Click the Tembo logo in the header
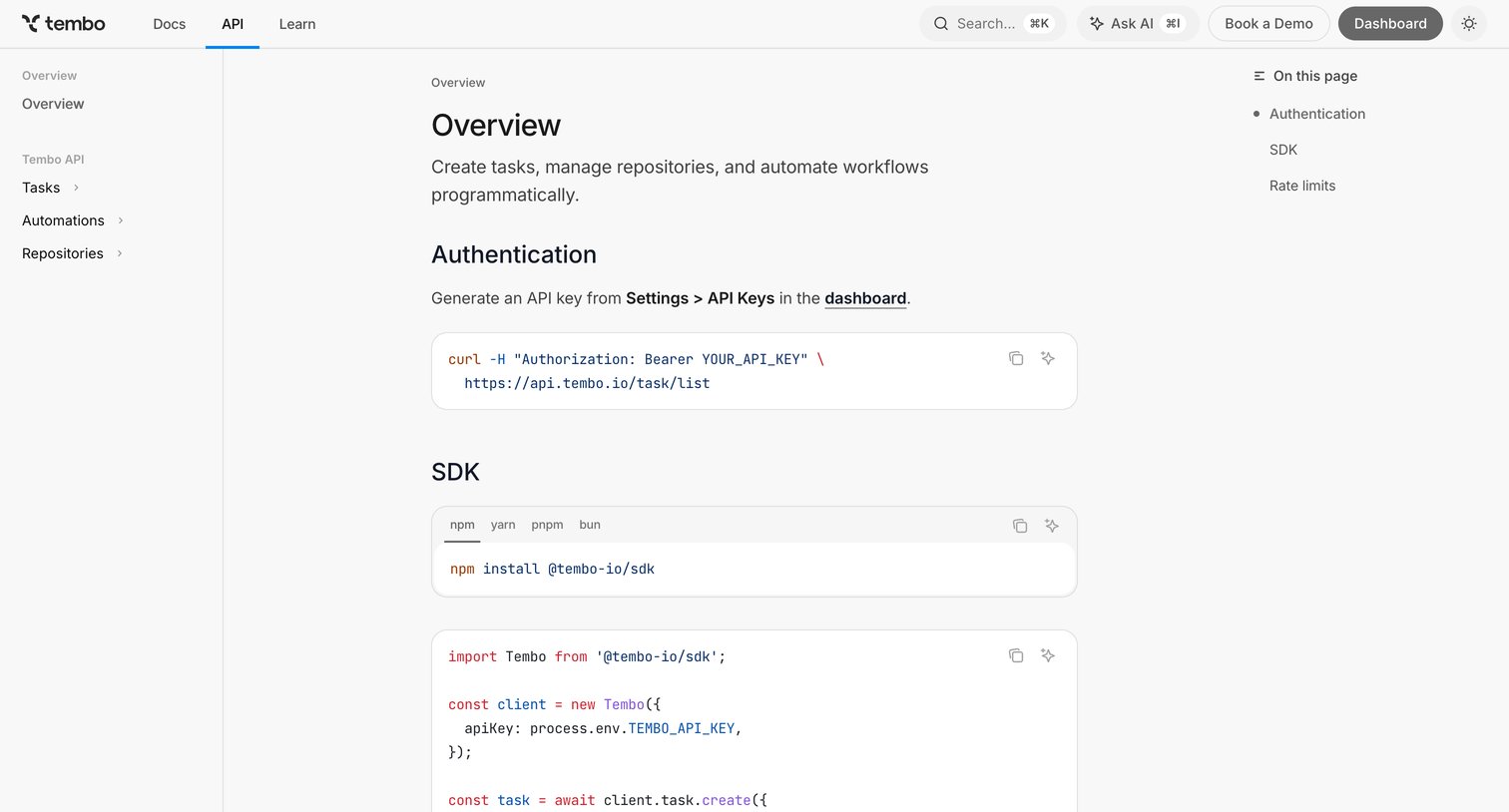This screenshot has height=812, width=1509. (x=63, y=24)
